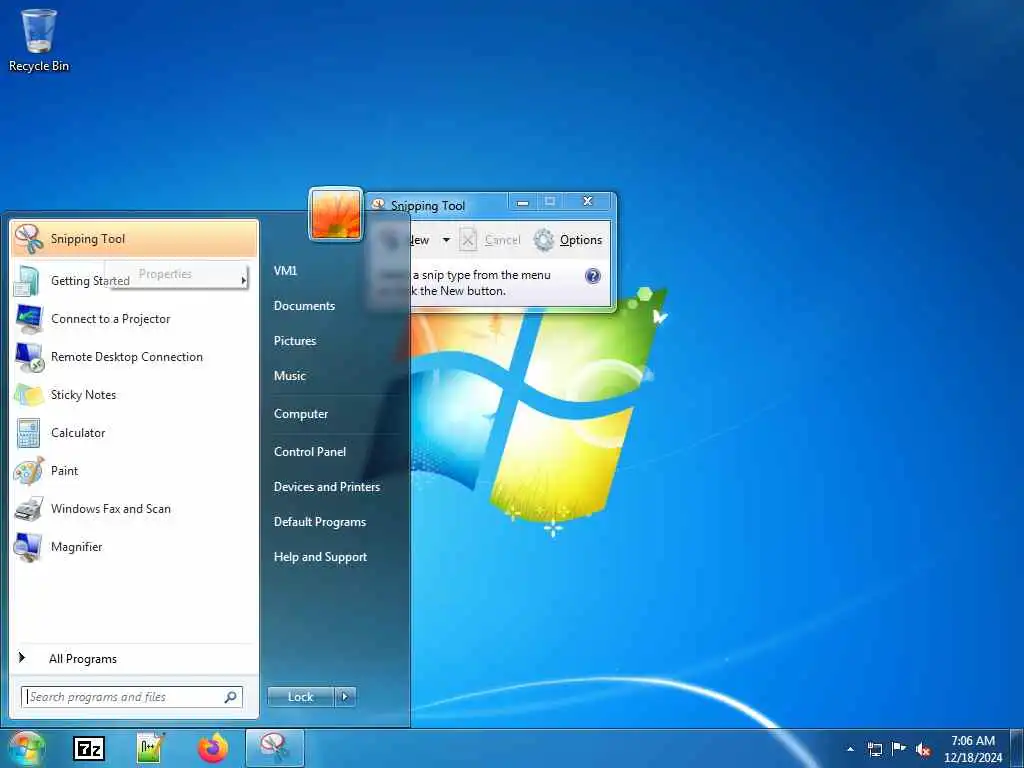This screenshot has width=1024, height=768.
Task: Open Snipping Tool from Start menu list
Action: pos(134,239)
